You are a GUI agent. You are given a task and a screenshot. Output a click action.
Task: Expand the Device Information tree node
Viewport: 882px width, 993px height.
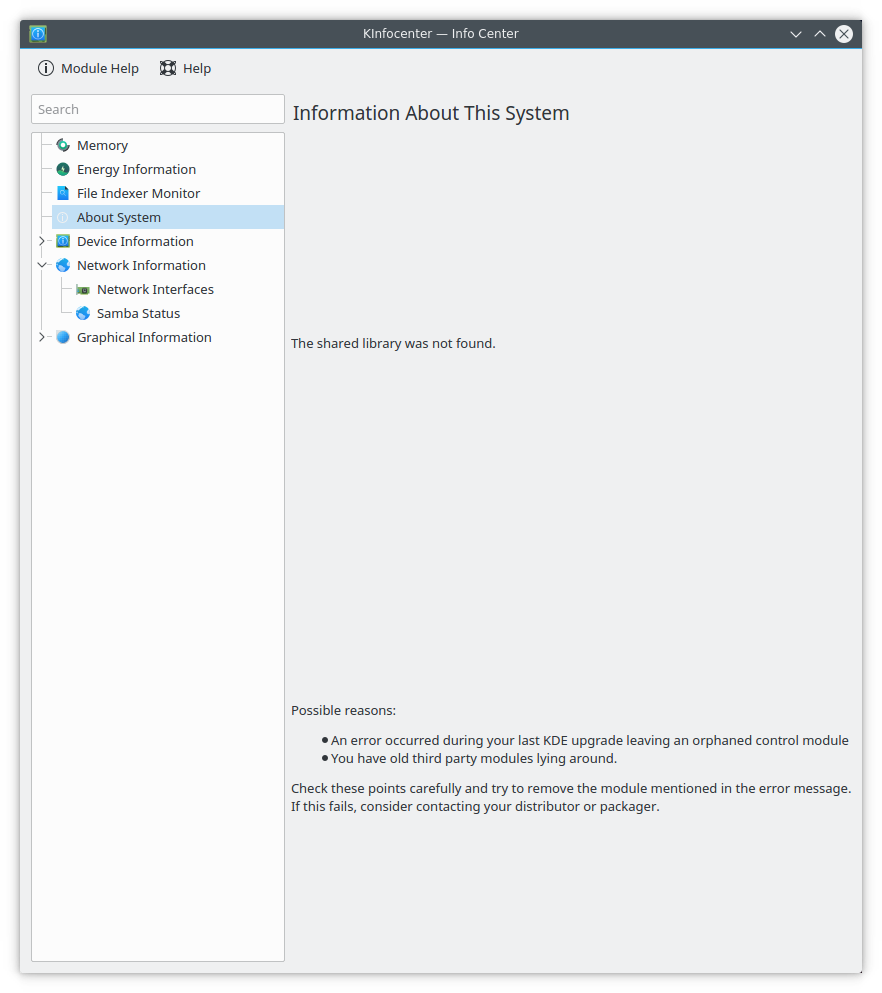click(42, 241)
